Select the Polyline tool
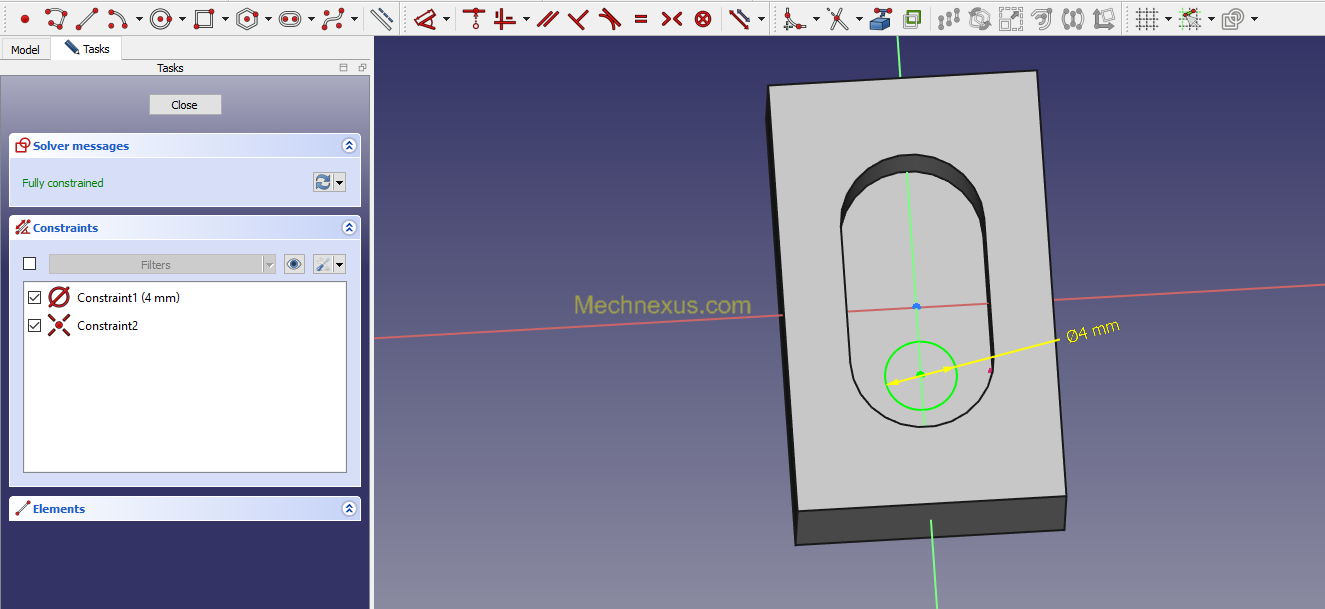 coord(56,18)
